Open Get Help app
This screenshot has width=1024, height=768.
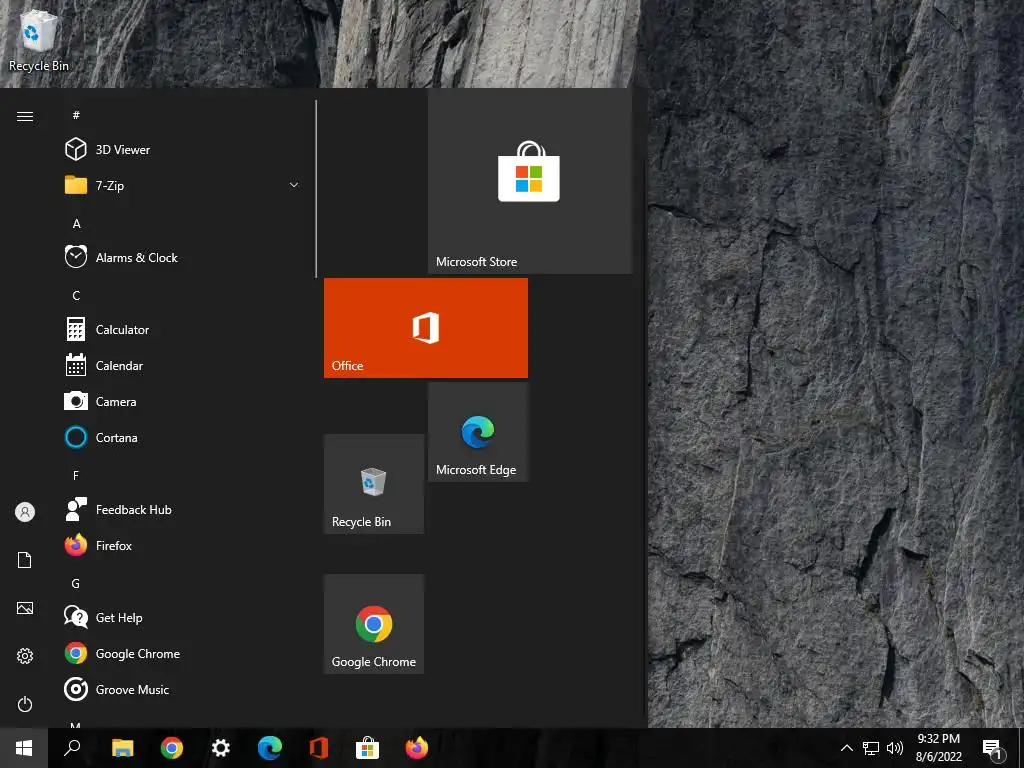184,617
